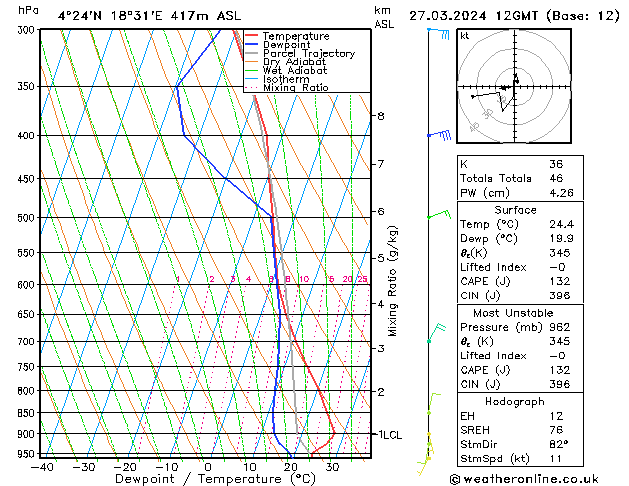Click the surface CIN (J) value 396
This screenshot has height=486, width=629.
click(x=560, y=296)
